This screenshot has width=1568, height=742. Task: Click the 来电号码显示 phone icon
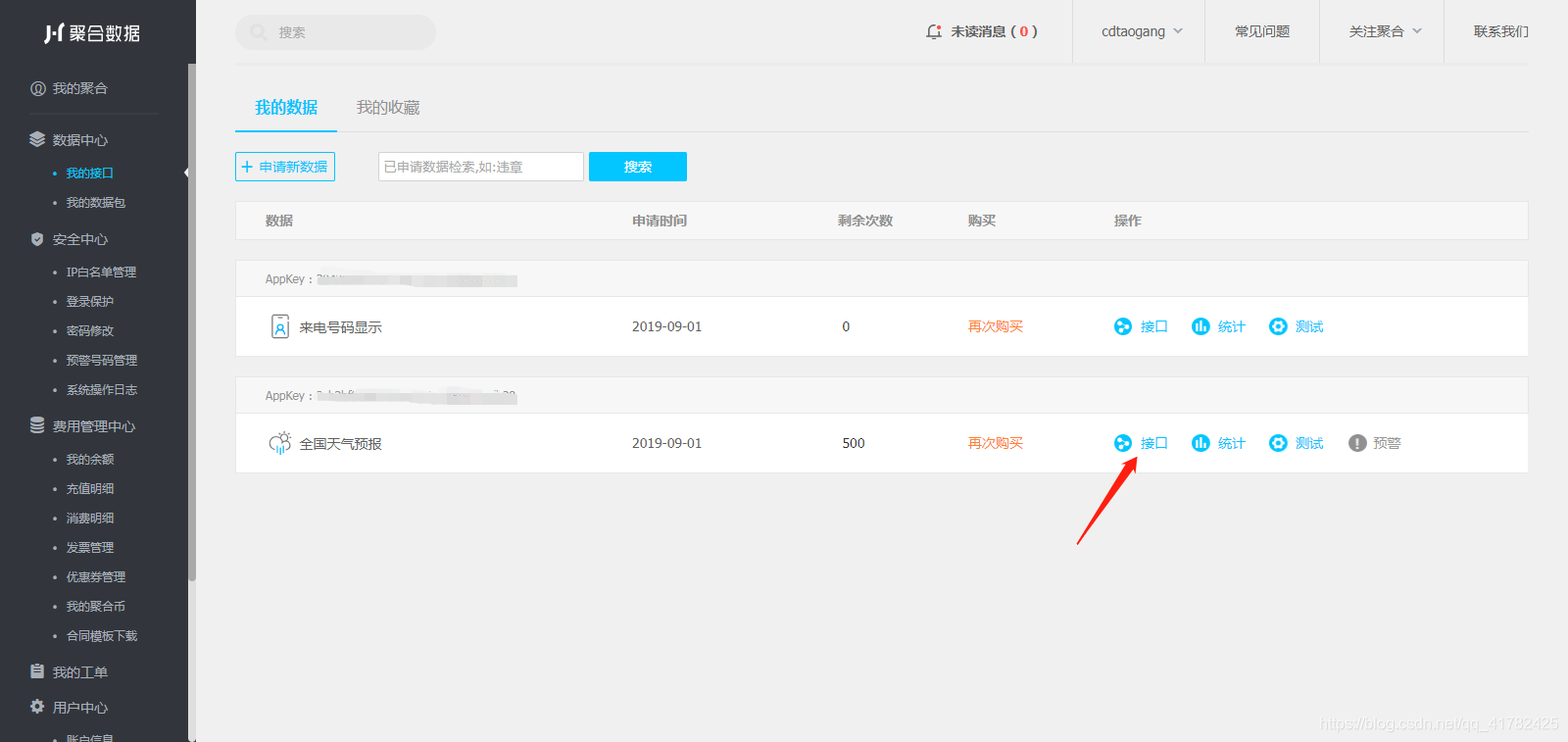[280, 326]
